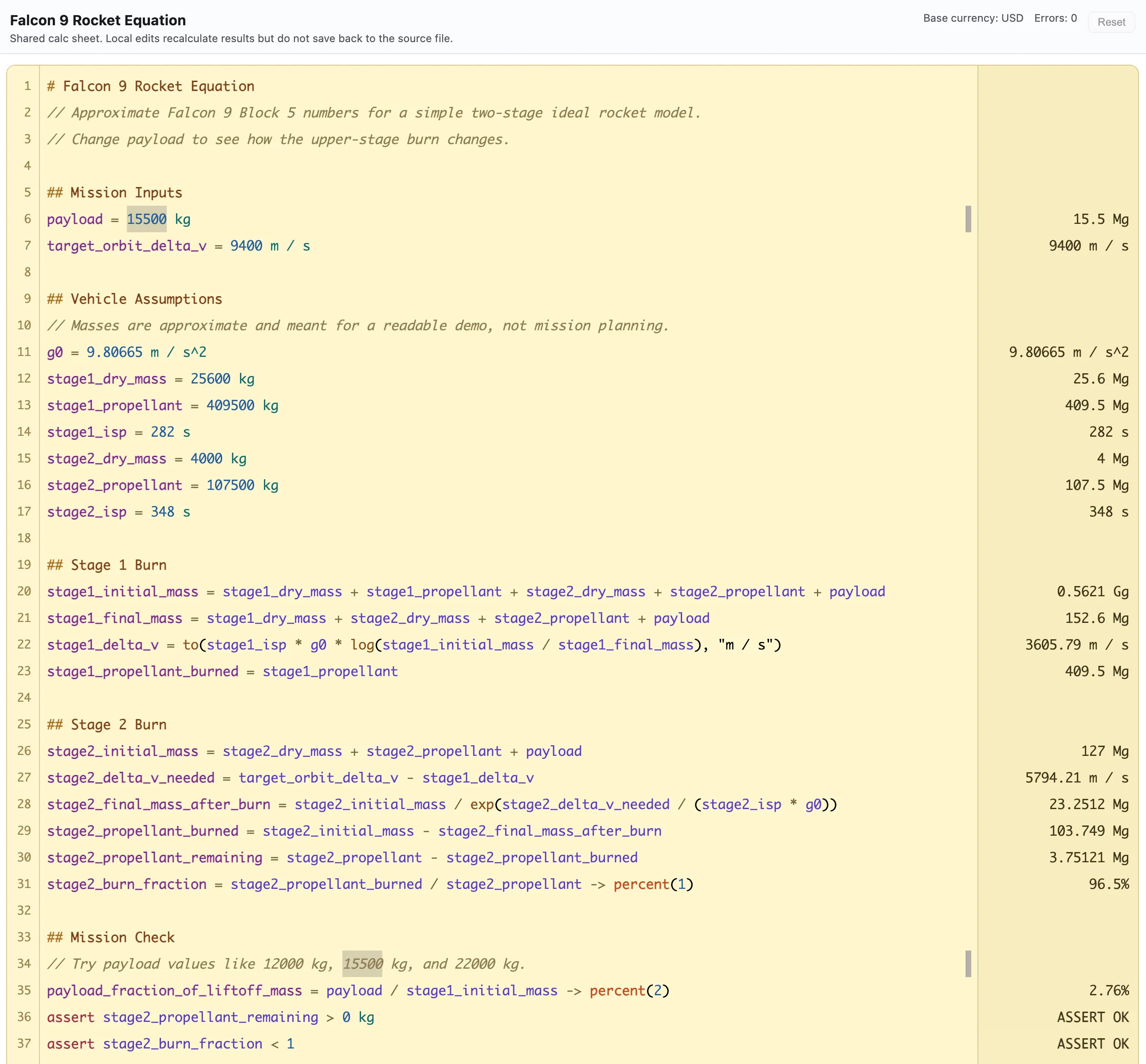
Task: Click the 'Falcon 9 Rocket Equation' page title
Action: point(98,20)
